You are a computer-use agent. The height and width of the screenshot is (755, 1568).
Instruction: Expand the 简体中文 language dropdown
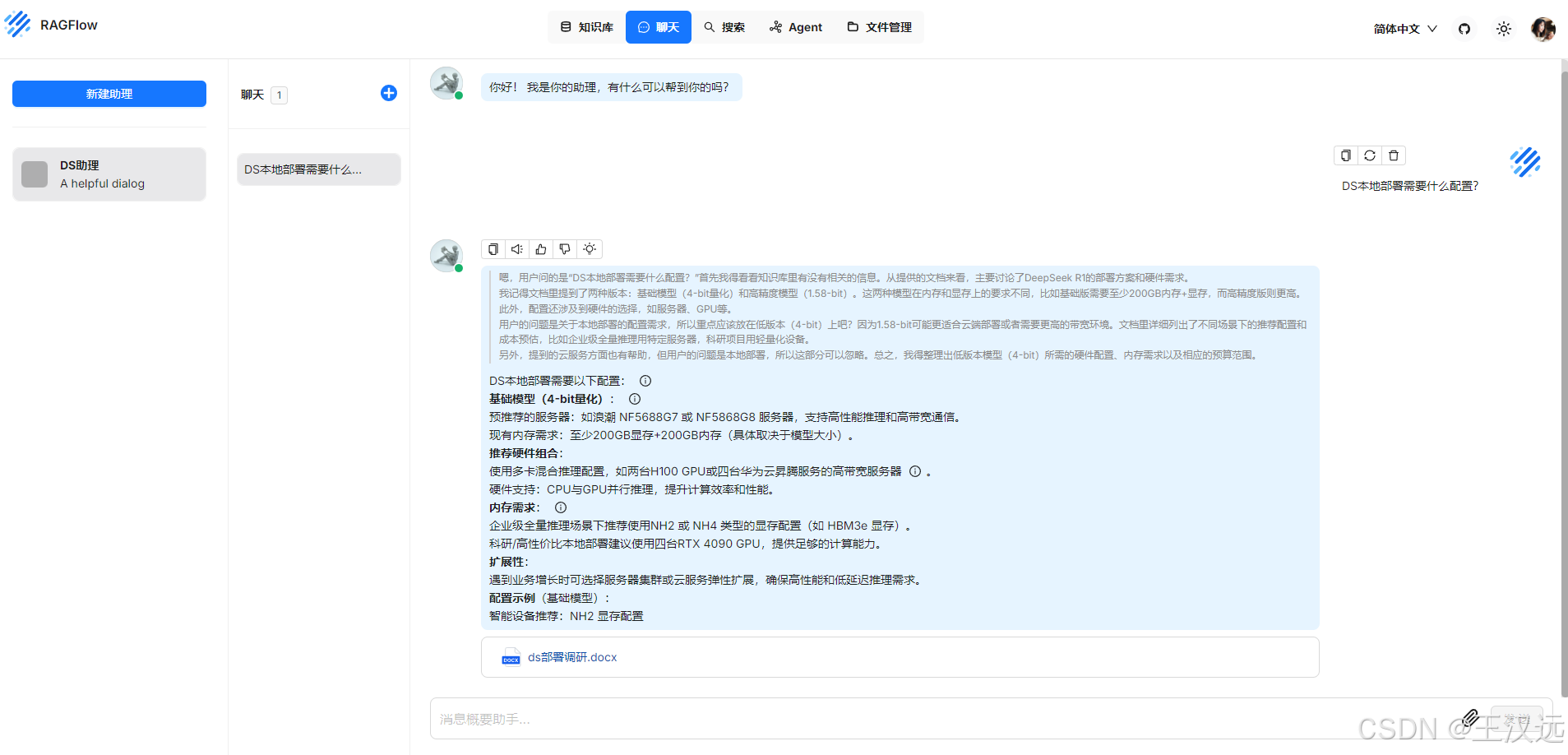point(1405,29)
